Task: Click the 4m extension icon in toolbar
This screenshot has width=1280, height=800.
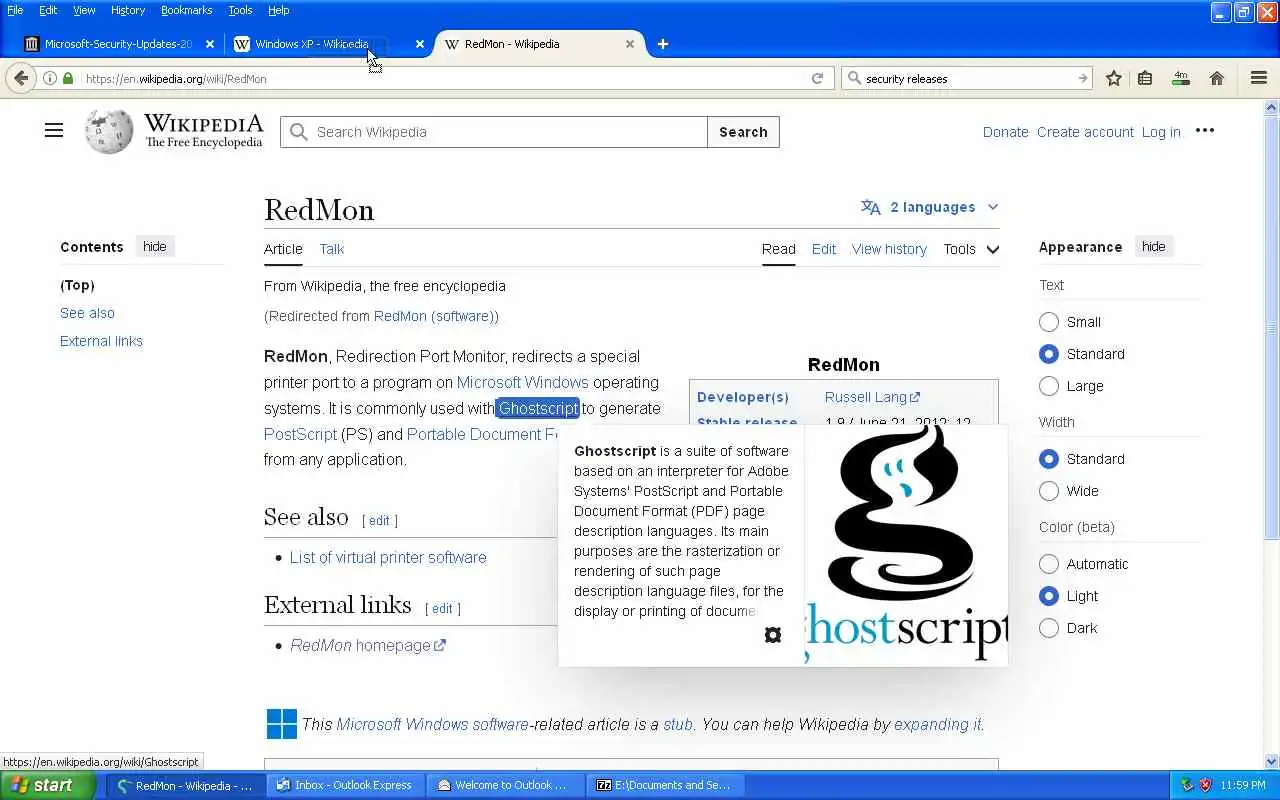Action: click(x=1181, y=78)
